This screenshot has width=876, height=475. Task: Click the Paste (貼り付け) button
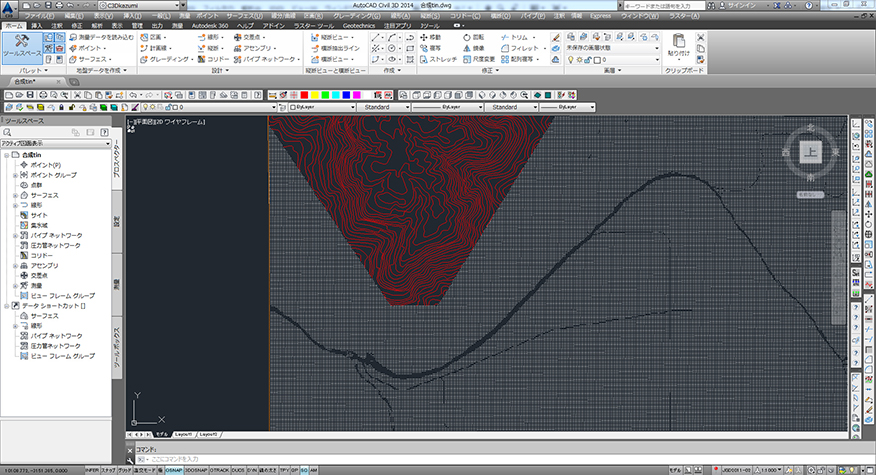pyautogui.click(x=678, y=46)
